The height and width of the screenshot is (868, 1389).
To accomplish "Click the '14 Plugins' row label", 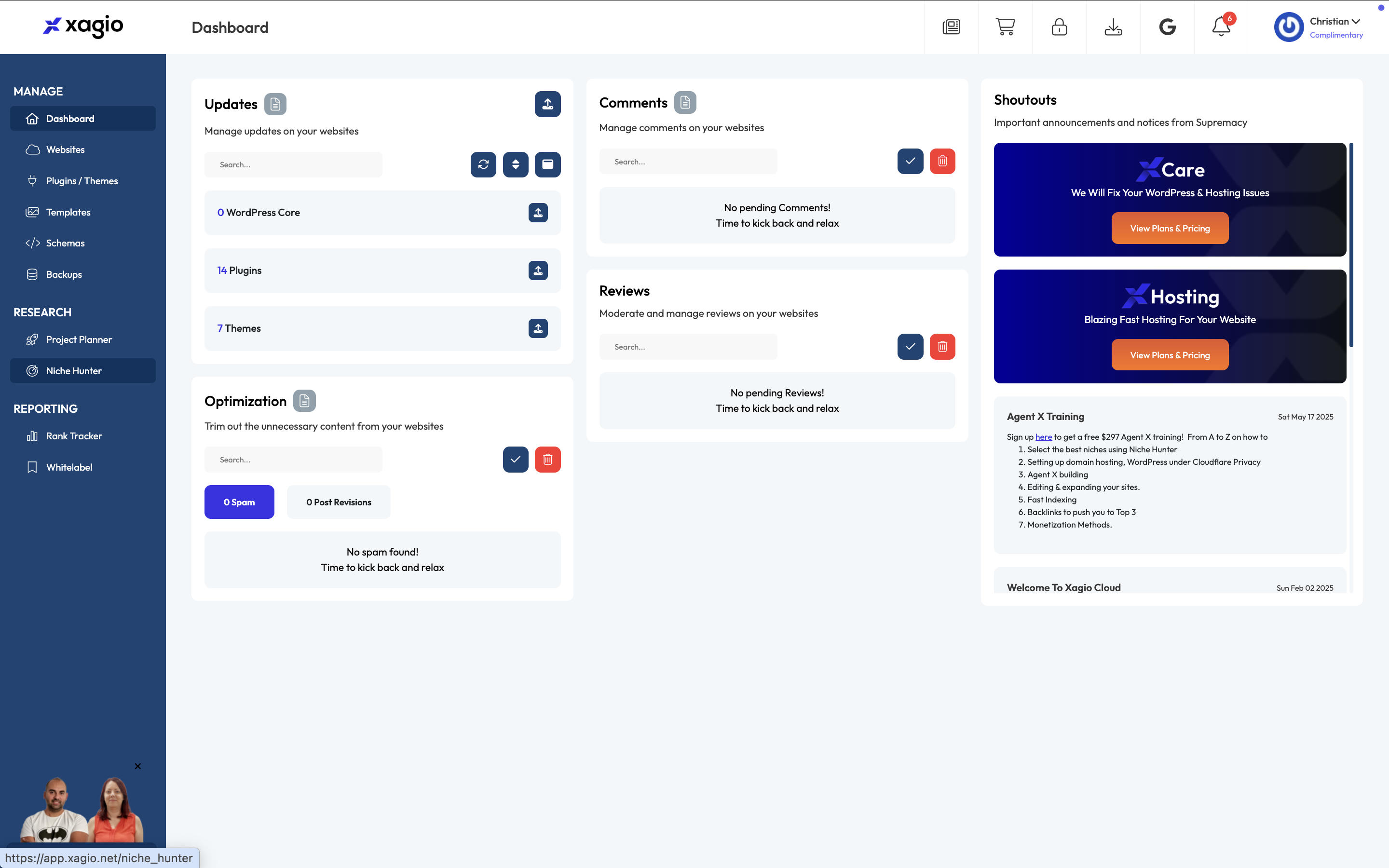I will (x=239, y=271).
